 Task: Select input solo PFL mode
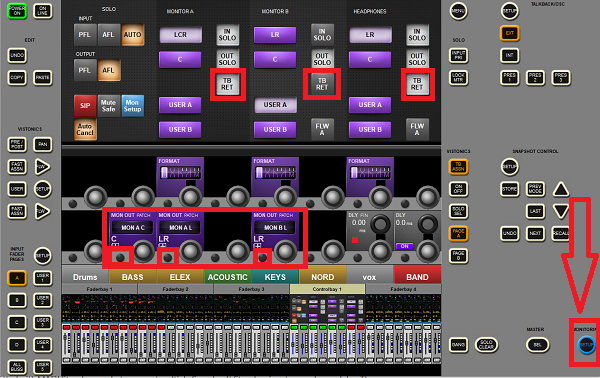pyautogui.click(x=85, y=34)
